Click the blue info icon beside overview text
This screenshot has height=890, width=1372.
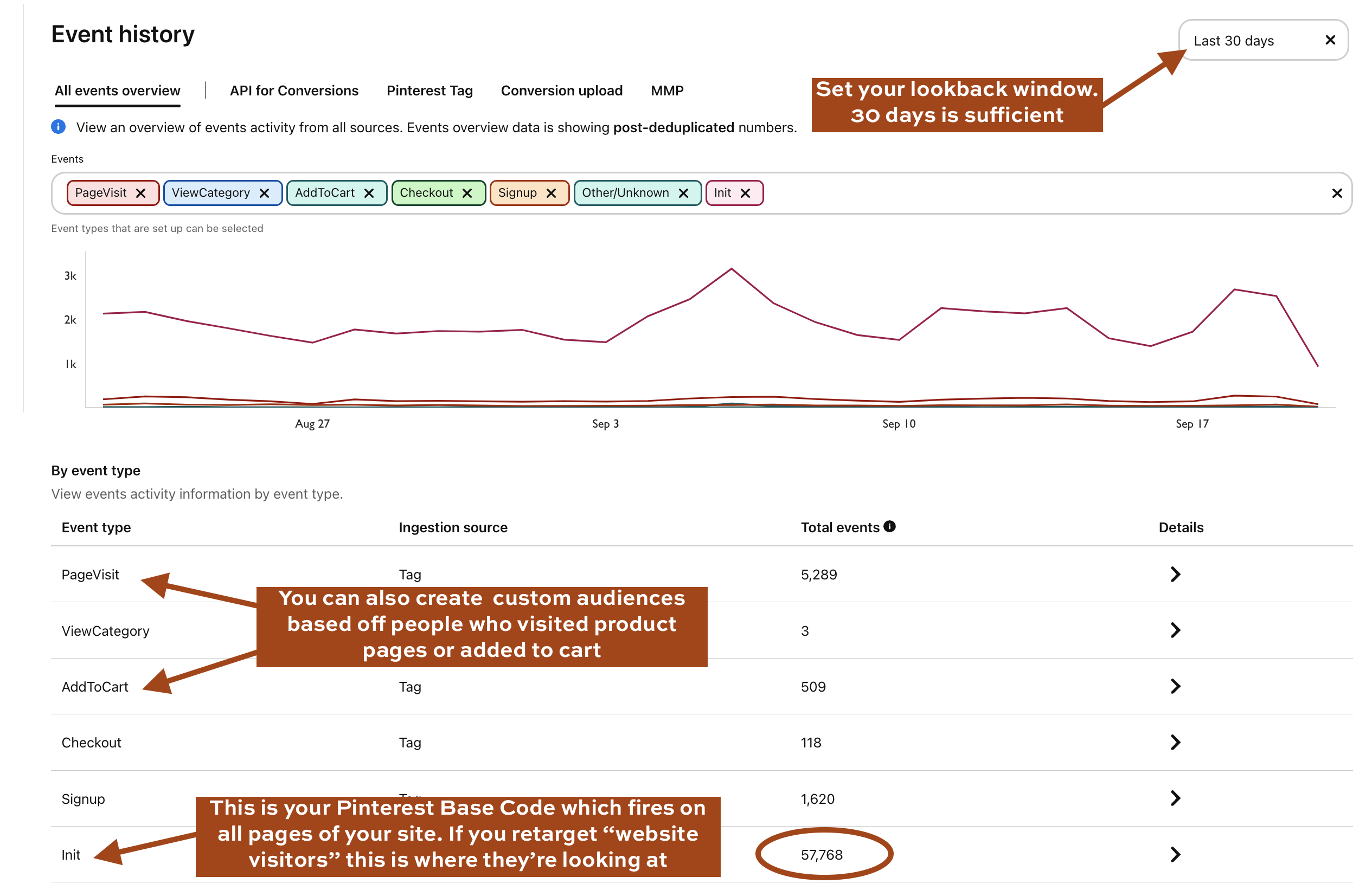pos(58,127)
